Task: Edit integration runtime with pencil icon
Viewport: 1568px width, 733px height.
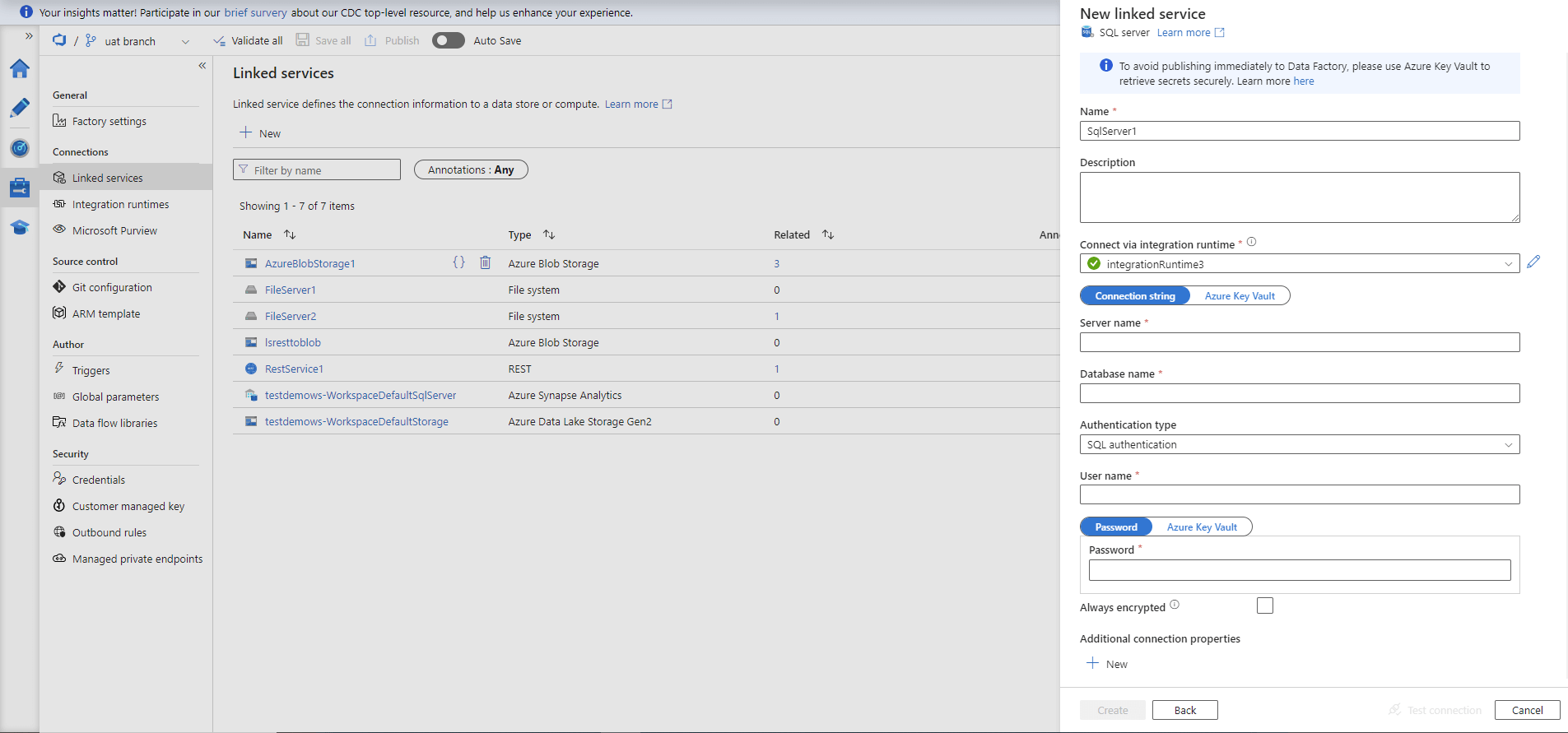Action: [x=1533, y=262]
